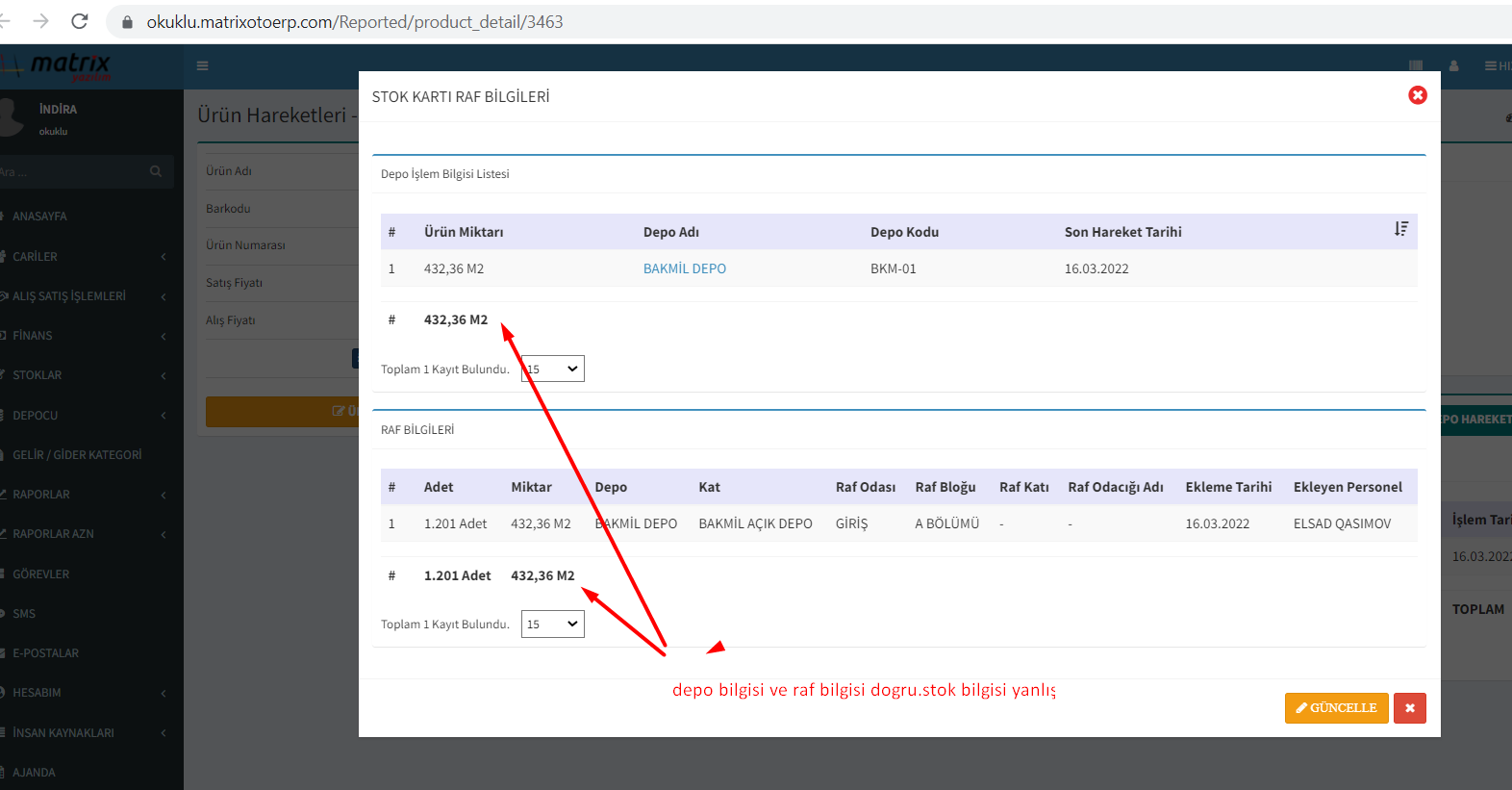Click the GÜNCELLE update button

[1336, 708]
